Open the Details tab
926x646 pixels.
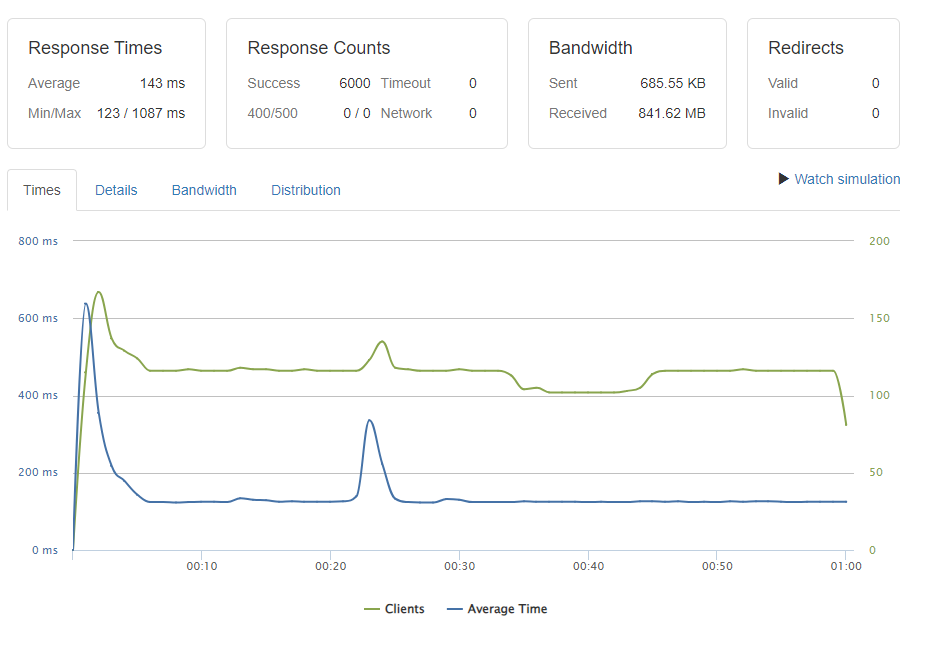point(116,190)
